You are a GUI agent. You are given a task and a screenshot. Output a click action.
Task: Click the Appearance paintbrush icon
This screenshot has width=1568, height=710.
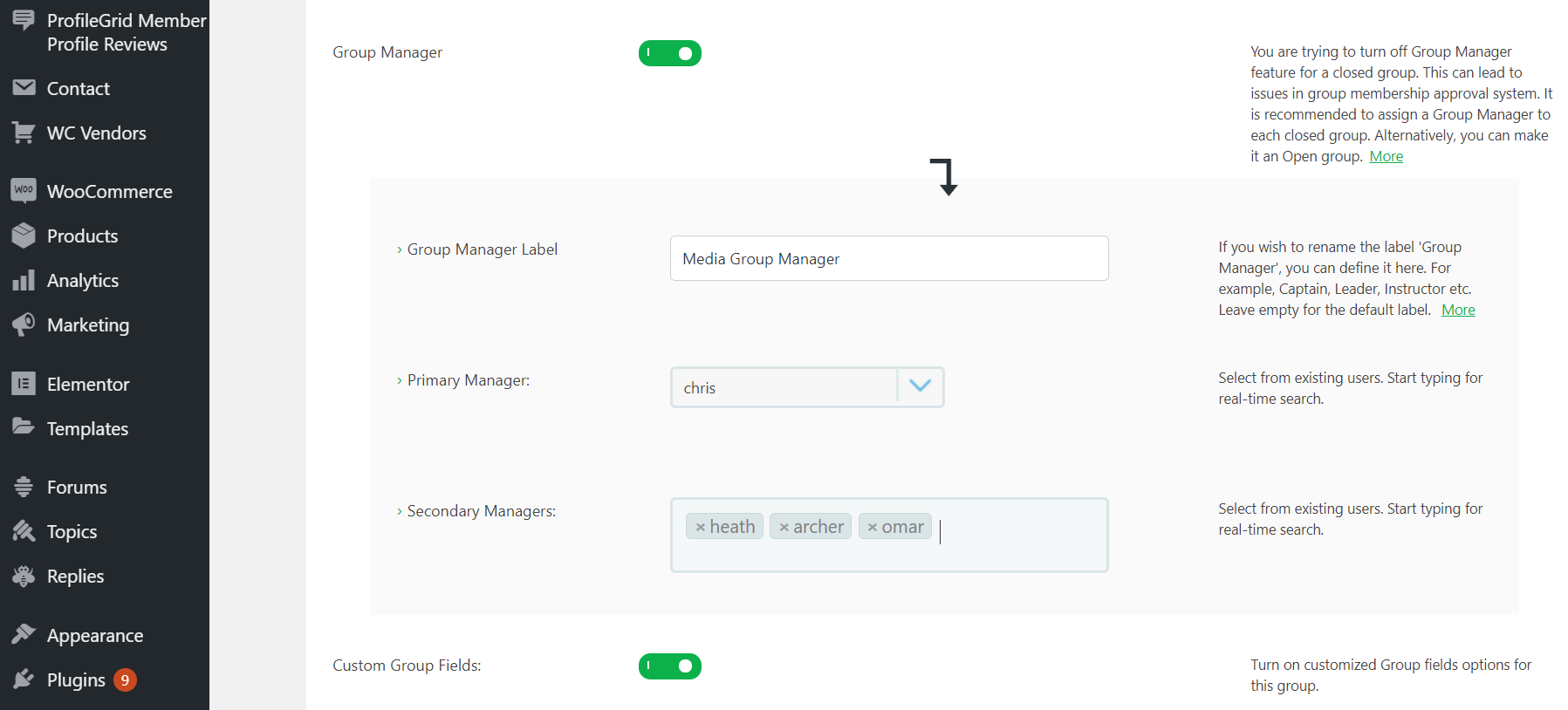[x=24, y=634]
